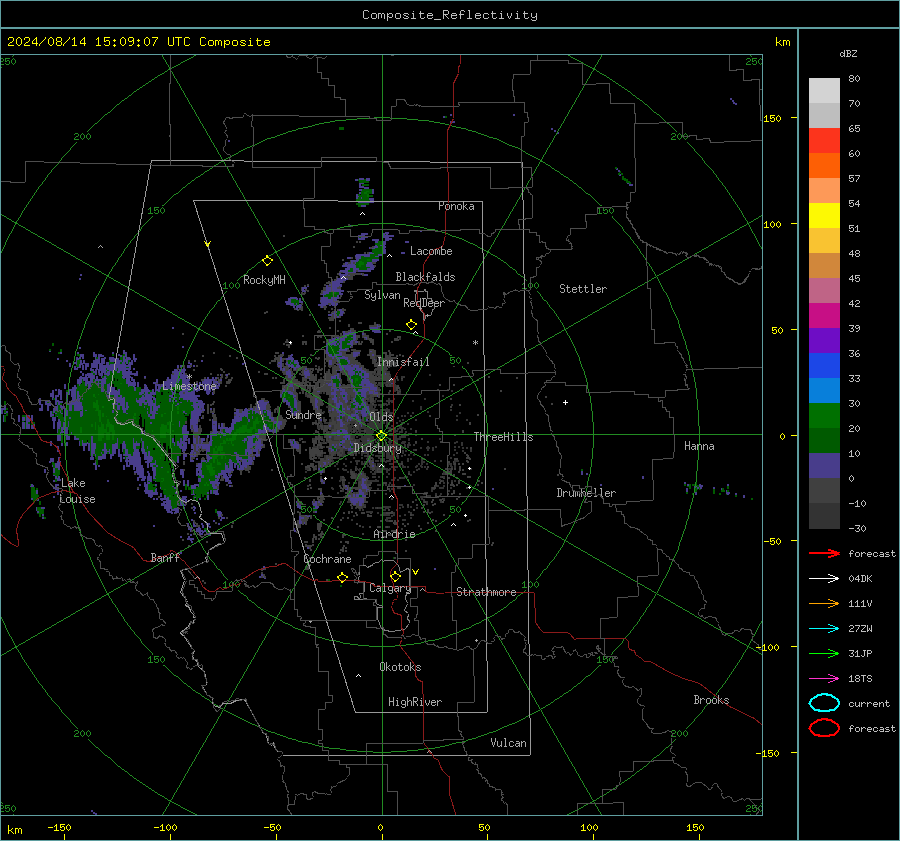Screen dimensions: 900x841
Task: Click the red 65–60 dBZ color swatch
Action: pyautogui.click(x=824, y=141)
